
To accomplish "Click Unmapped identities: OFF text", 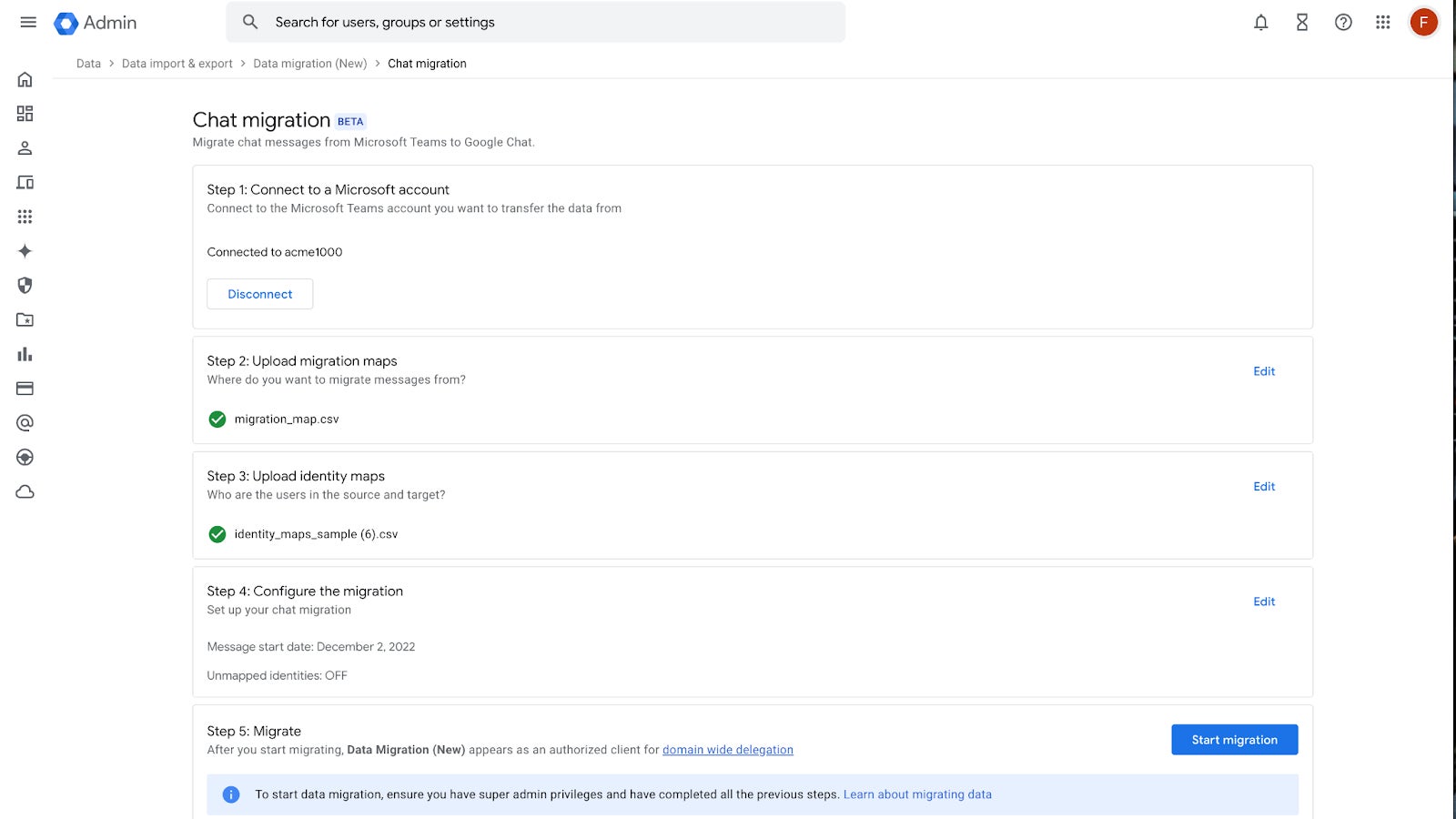I will 277,675.
